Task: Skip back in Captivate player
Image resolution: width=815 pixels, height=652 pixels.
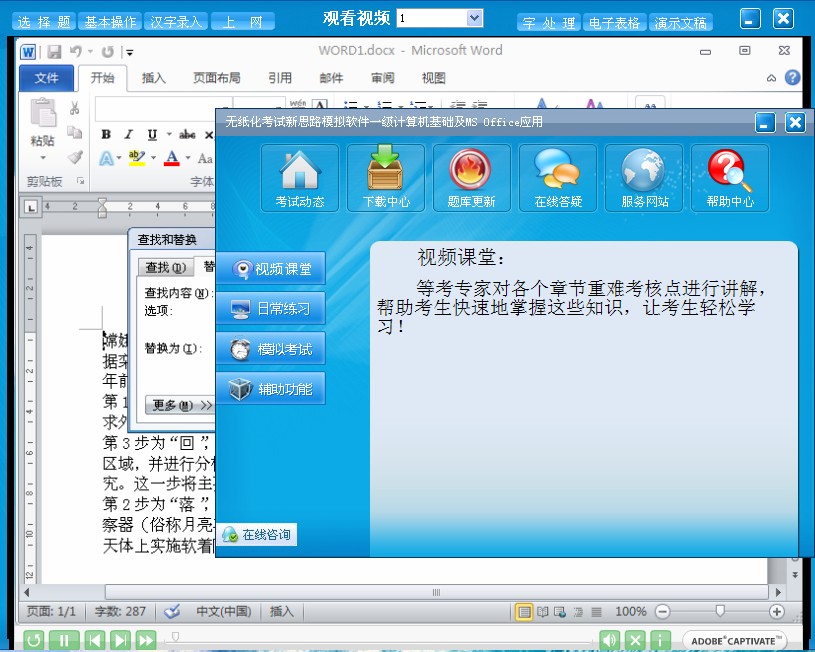Action: 95,640
